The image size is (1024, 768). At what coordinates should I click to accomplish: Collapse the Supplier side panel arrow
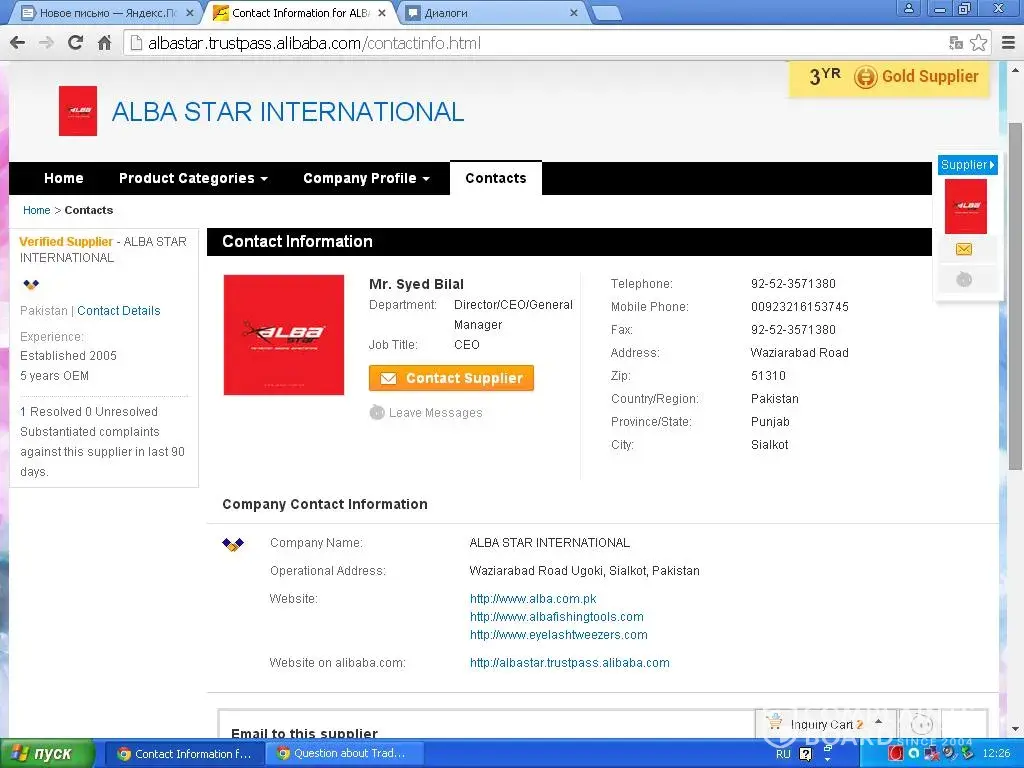tap(992, 165)
